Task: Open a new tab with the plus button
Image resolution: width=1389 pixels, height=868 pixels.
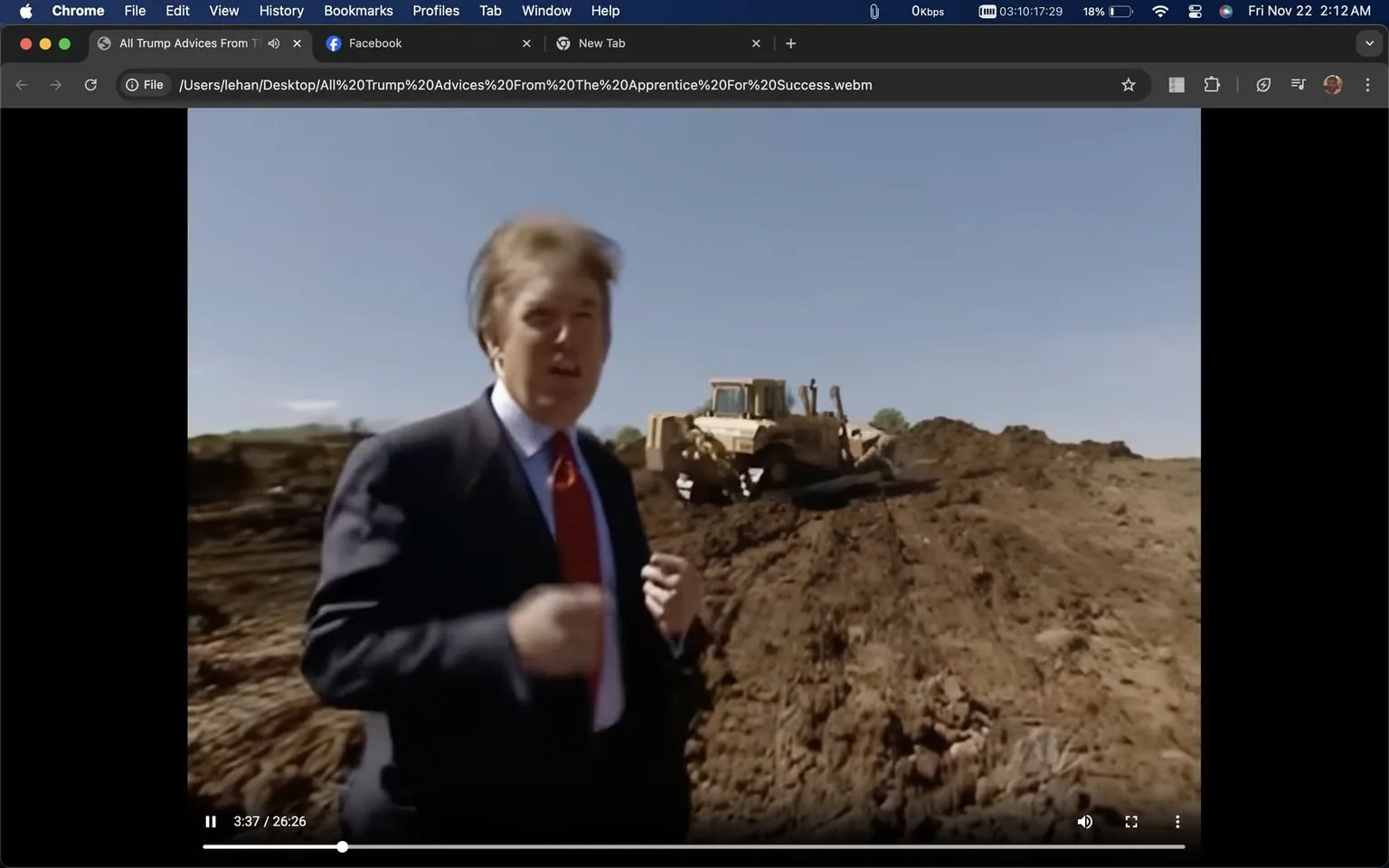Action: coord(790,42)
